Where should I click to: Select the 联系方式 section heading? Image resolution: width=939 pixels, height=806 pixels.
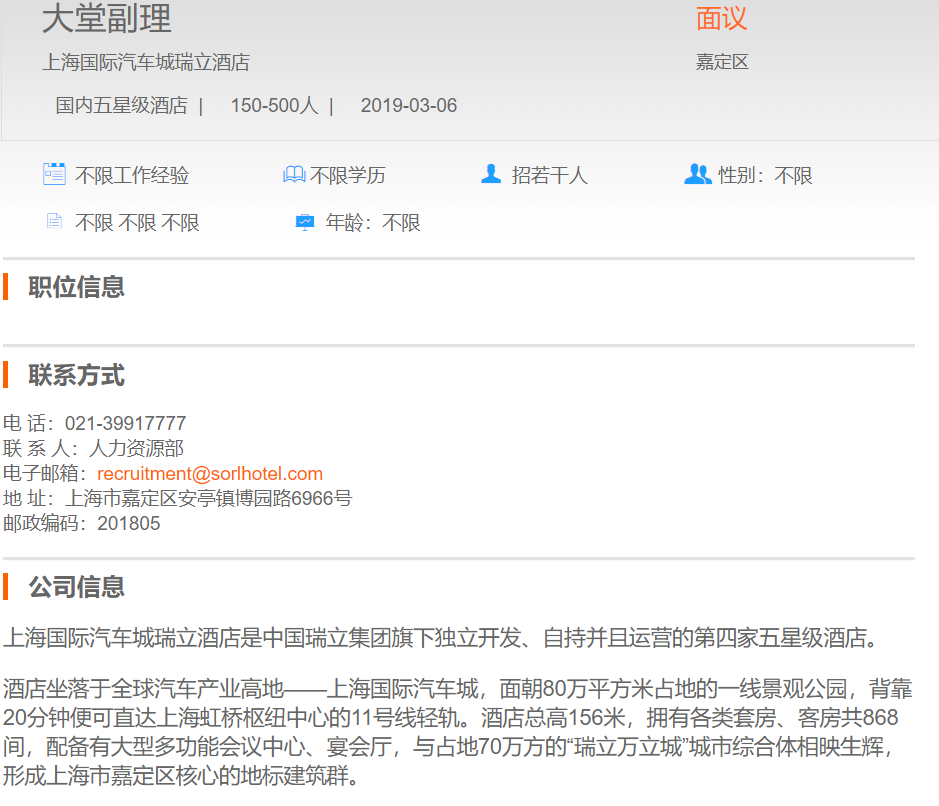pyautogui.click(x=77, y=376)
